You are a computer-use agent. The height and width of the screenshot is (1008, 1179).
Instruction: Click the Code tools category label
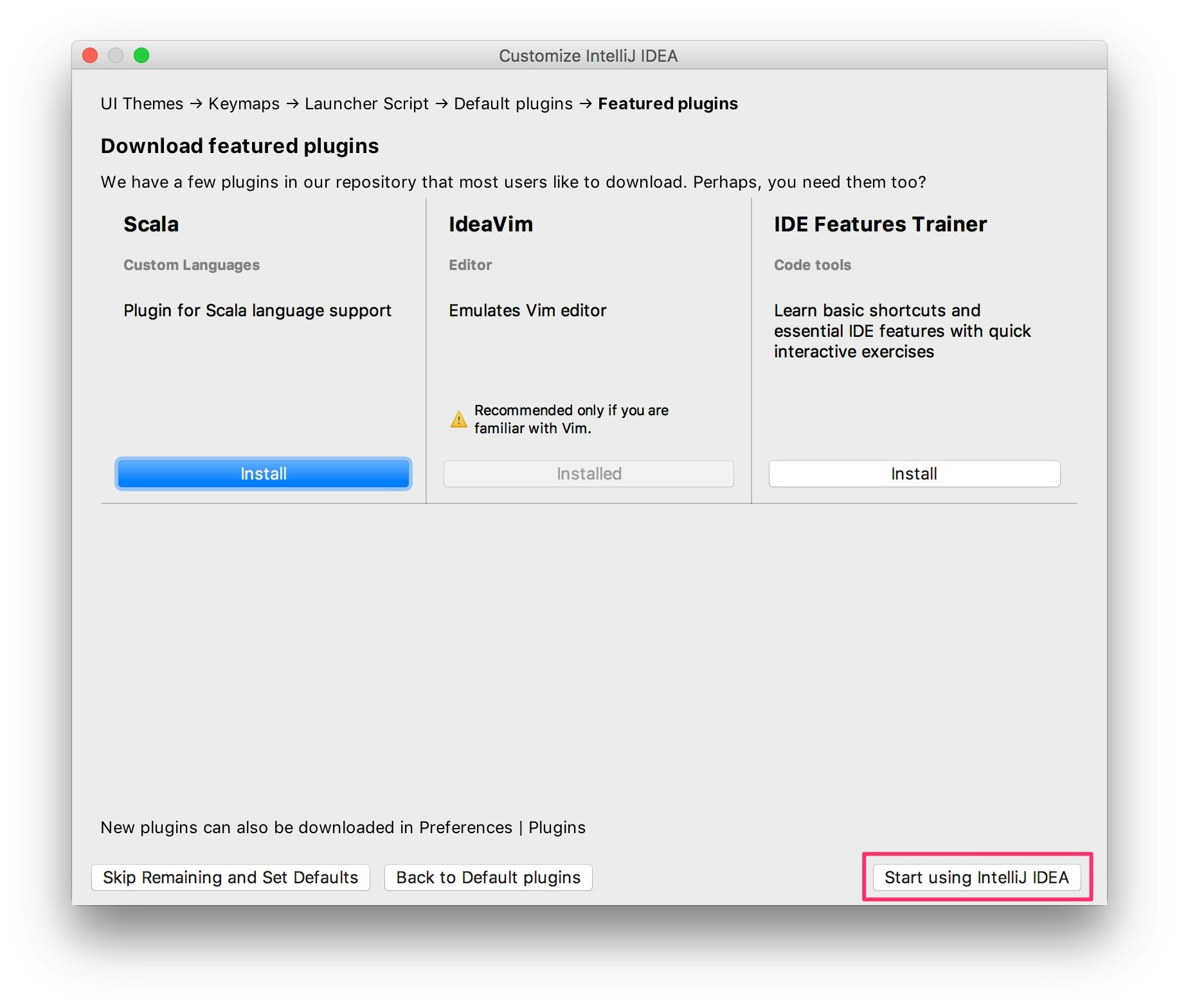(x=813, y=265)
